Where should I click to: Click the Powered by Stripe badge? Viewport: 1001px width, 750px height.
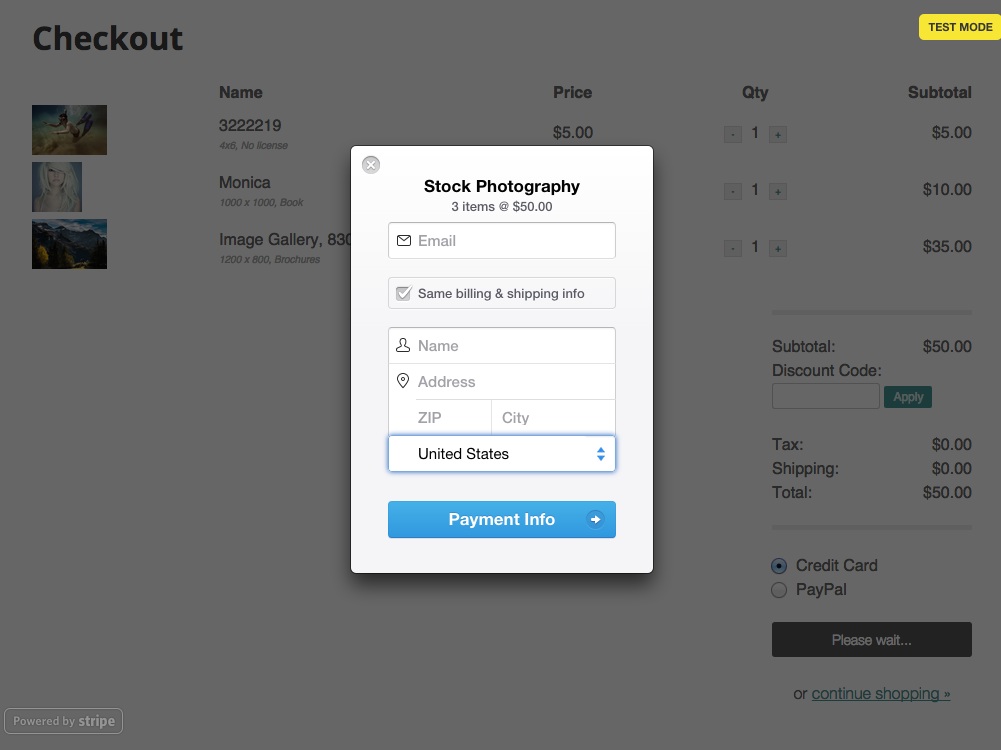64,721
